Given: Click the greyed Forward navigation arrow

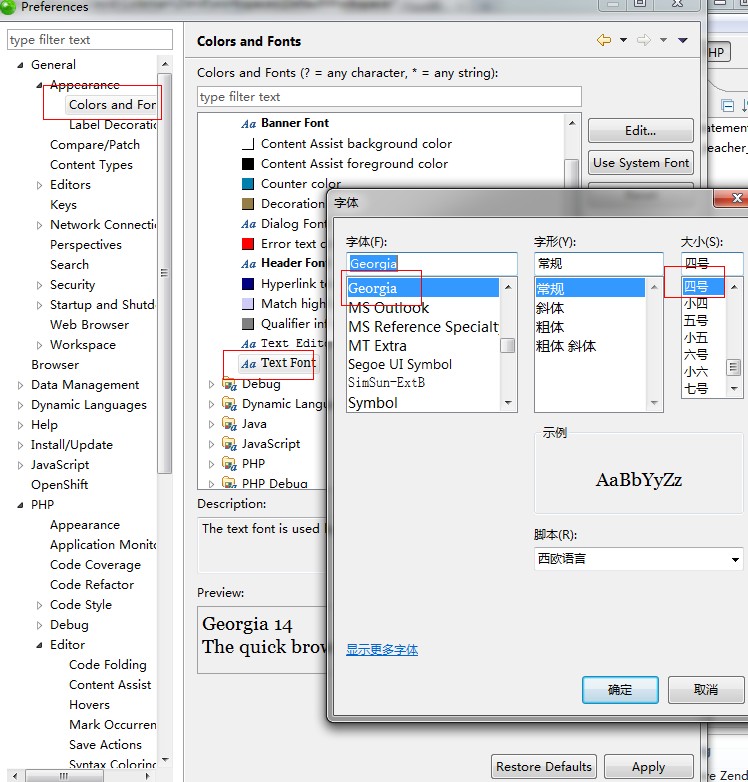Looking at the screenshot, I should (644, 40).
